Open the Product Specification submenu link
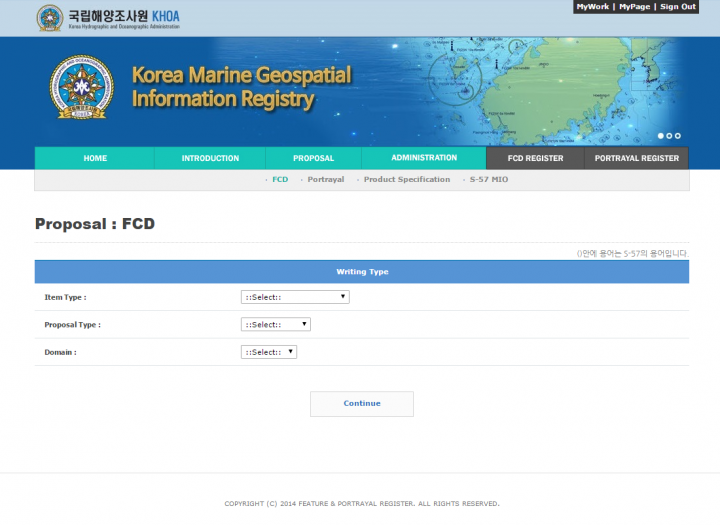The height and width of the screenshot is (525, 720). (406, 180)
